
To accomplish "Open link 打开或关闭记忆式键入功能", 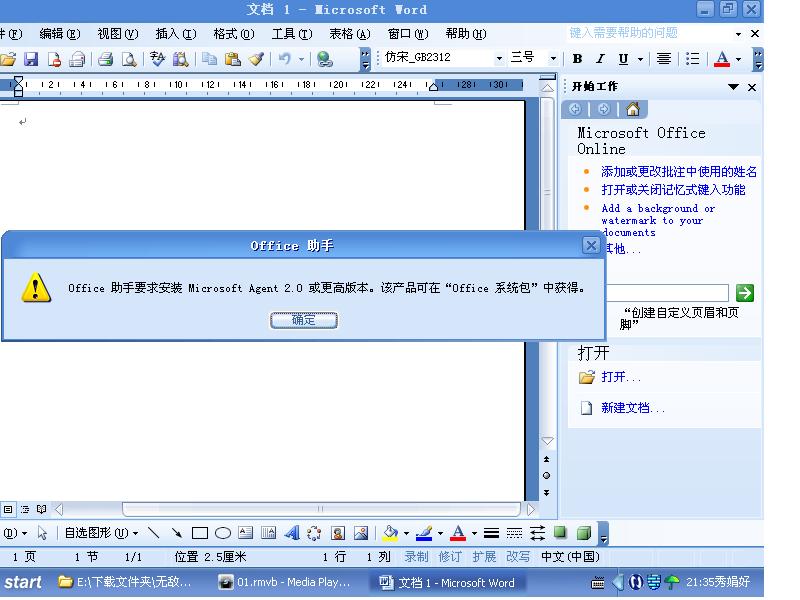I will 673,190.
